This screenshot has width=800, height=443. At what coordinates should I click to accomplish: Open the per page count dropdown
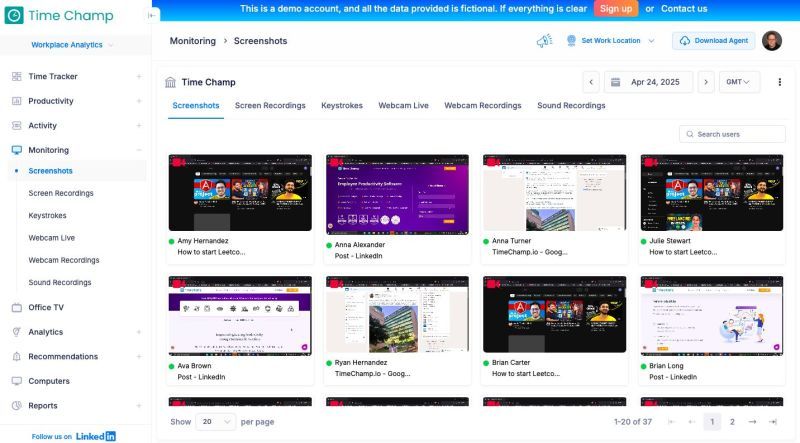coord(215,422)
